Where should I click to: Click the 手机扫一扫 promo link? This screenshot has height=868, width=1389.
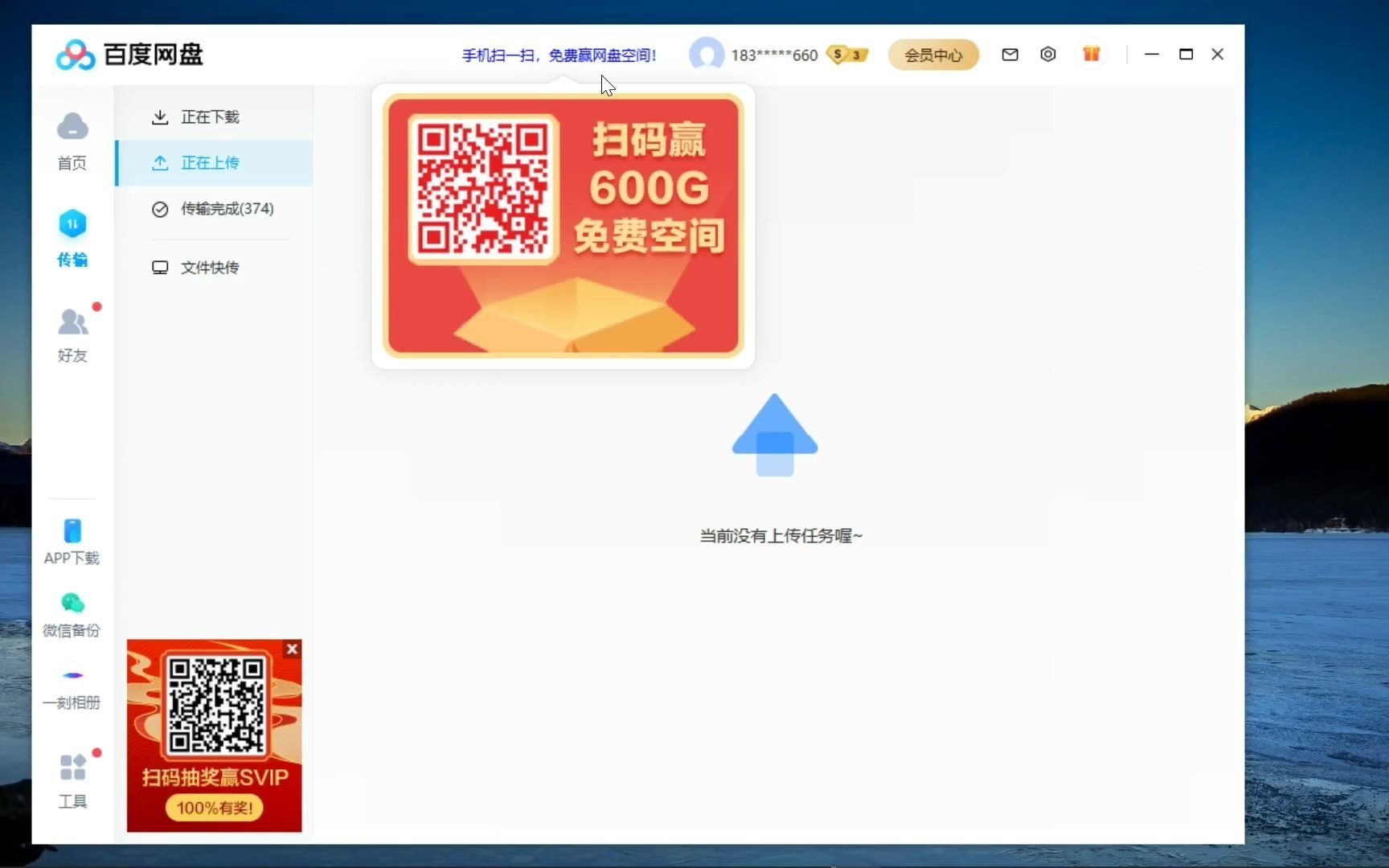559,55
